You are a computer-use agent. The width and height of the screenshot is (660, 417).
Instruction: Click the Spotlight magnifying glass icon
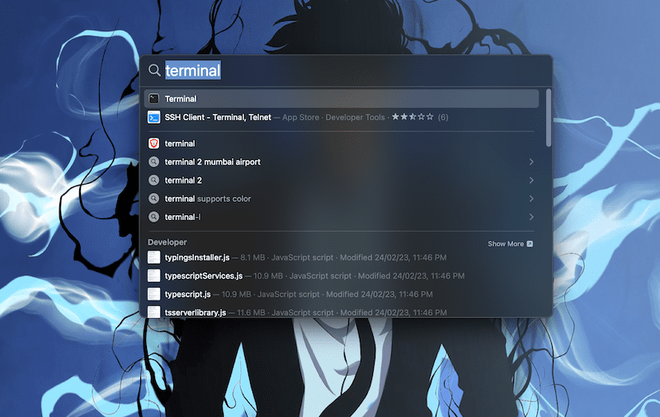coord(154,70)
